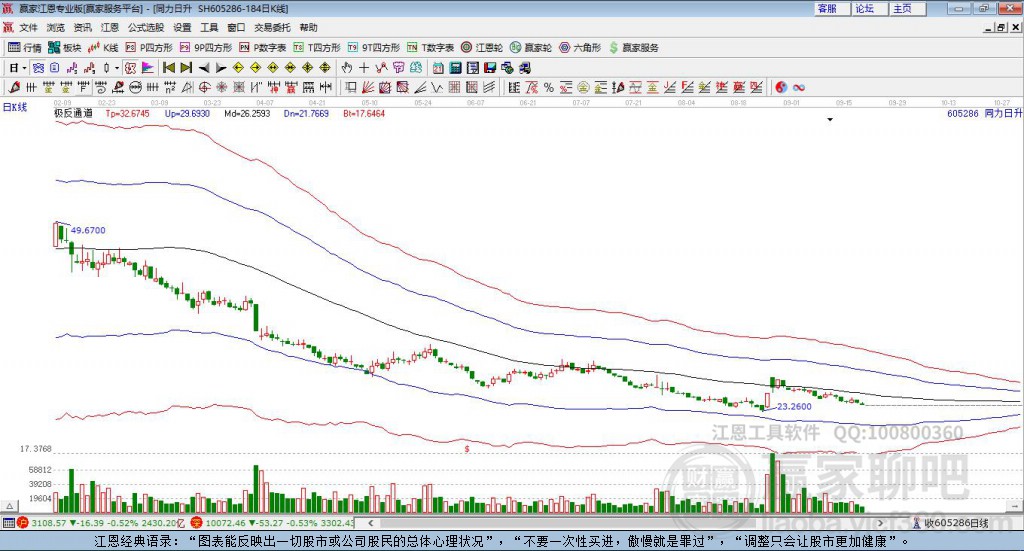Click the horizontal scrollbar right arrow
The width and height of the screenshot is (1024, 551).
[880, 523]
